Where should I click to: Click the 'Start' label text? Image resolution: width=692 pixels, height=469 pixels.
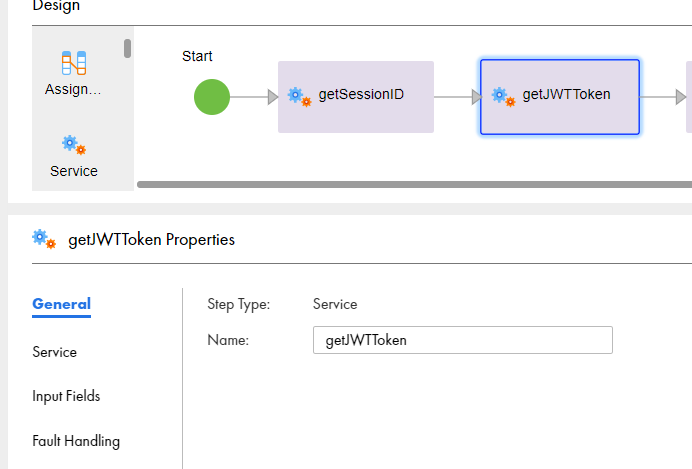pyautogui.click(x=197, y=56)
